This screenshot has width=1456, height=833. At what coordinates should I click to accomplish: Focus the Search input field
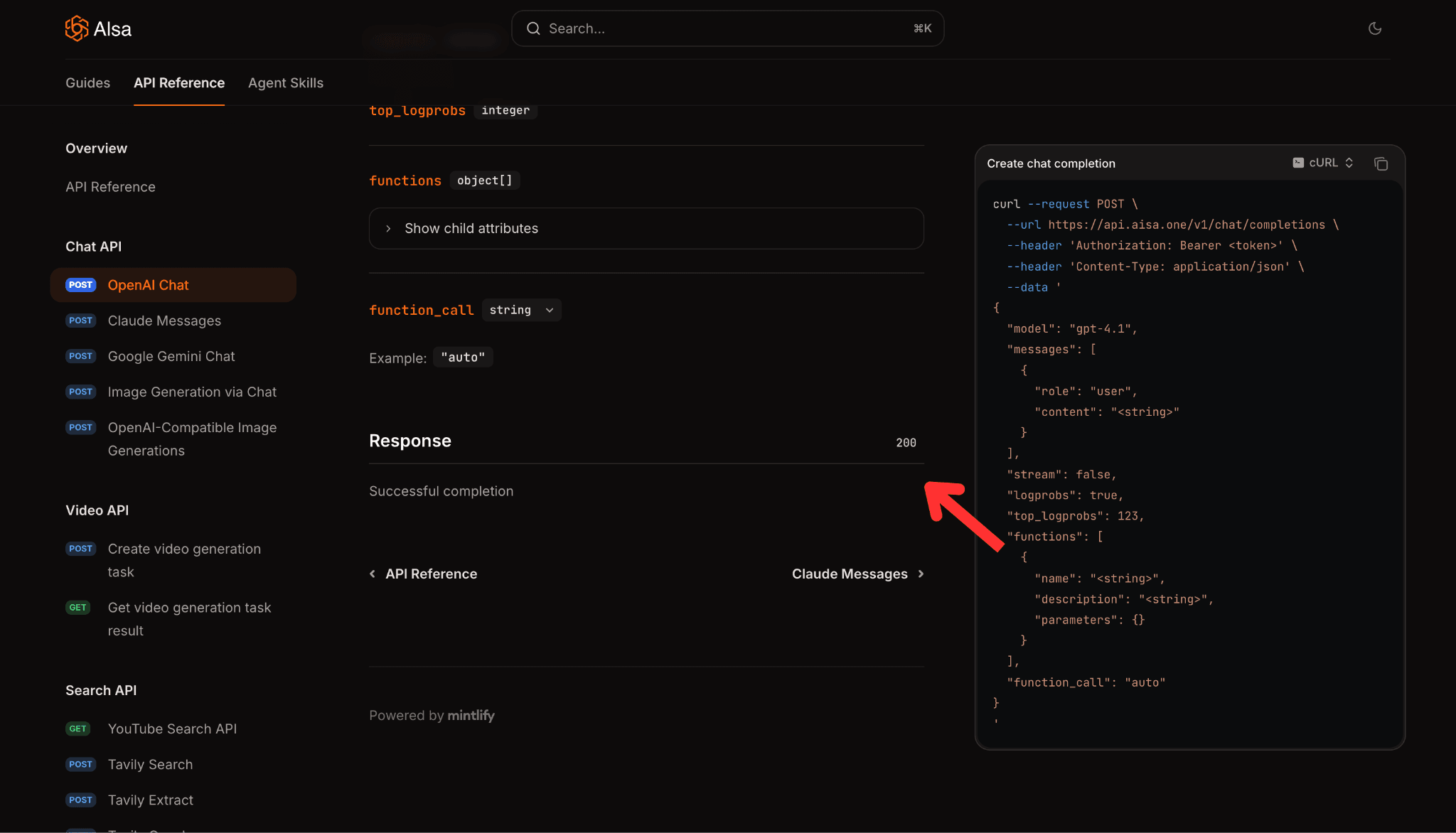coord(727,28)
